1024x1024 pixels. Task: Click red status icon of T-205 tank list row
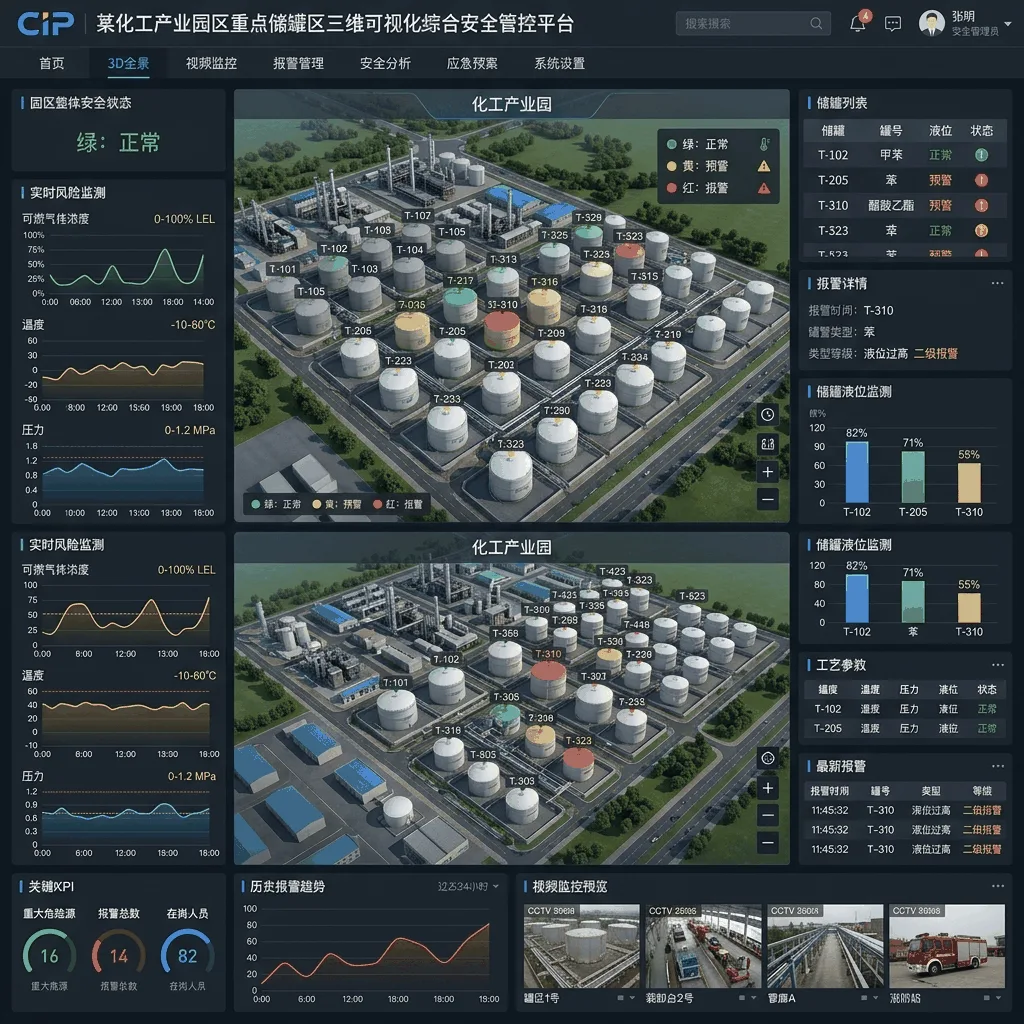[x=981, y=180]
